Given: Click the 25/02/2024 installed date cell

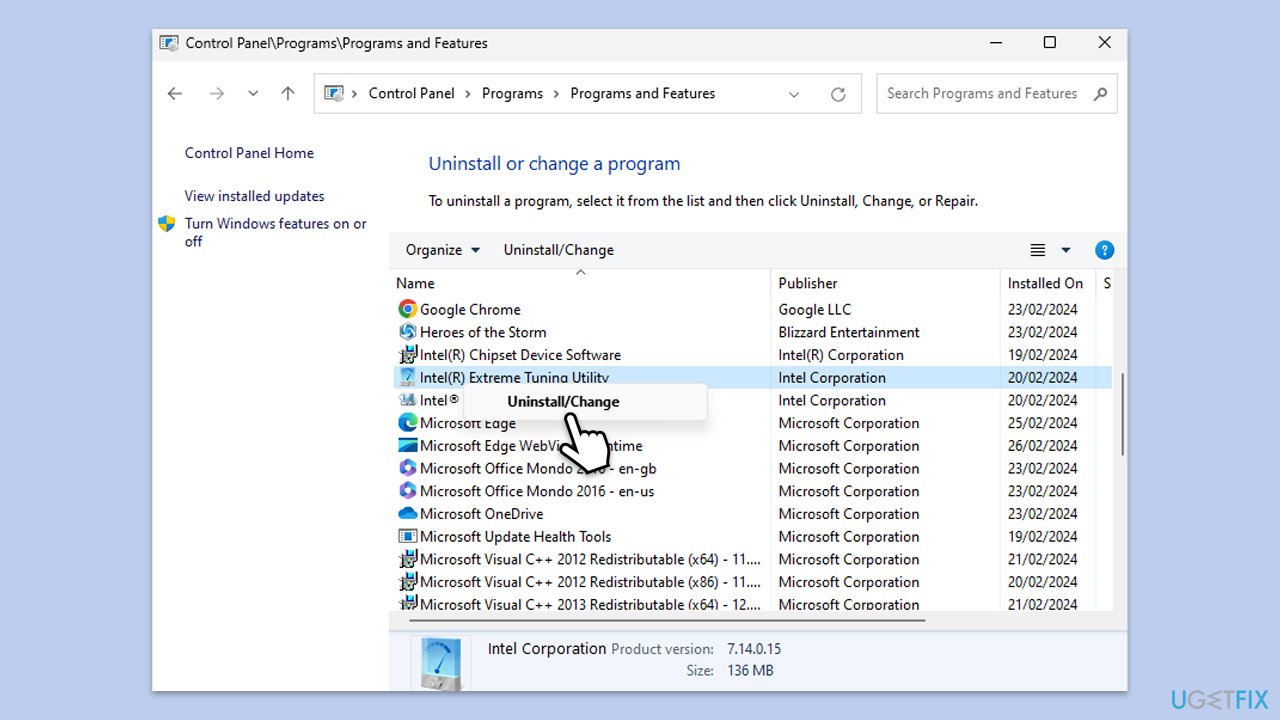Looking at the screenshot, I should tap(1042, 423).
